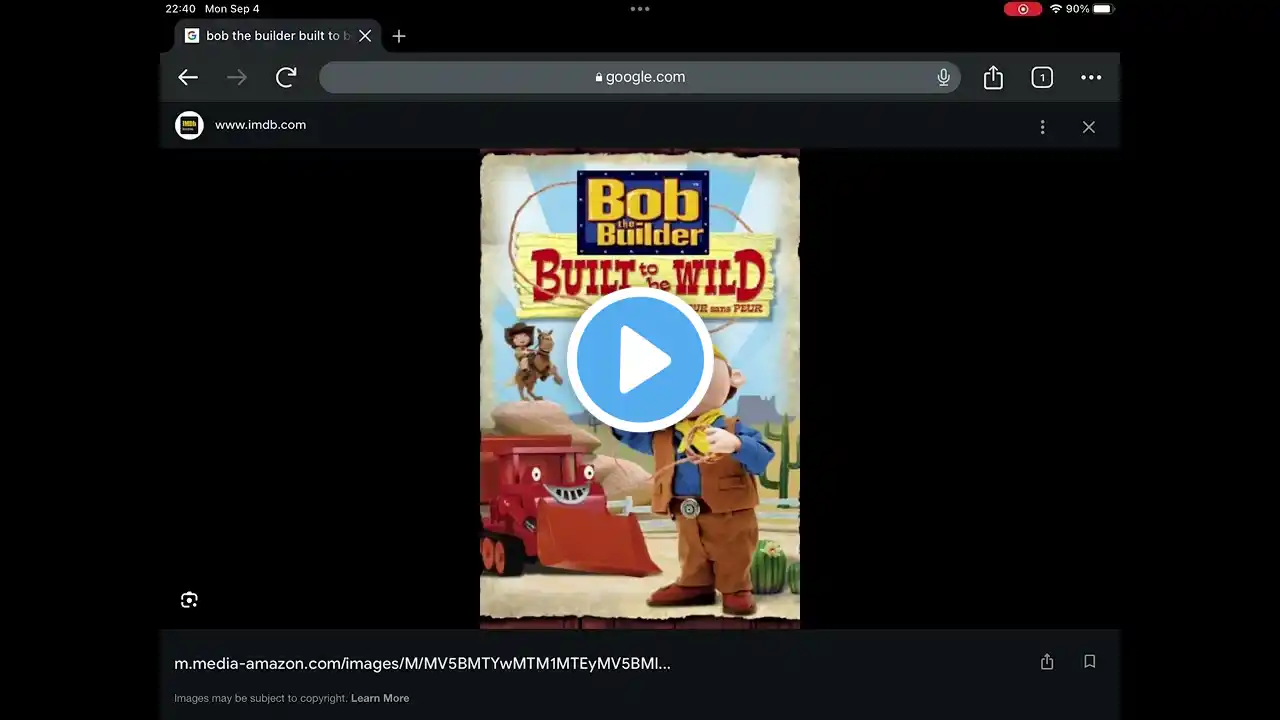Go back using the browser back arrow
The width and height of the screenshot is (1280, 720).
point(188,77)
